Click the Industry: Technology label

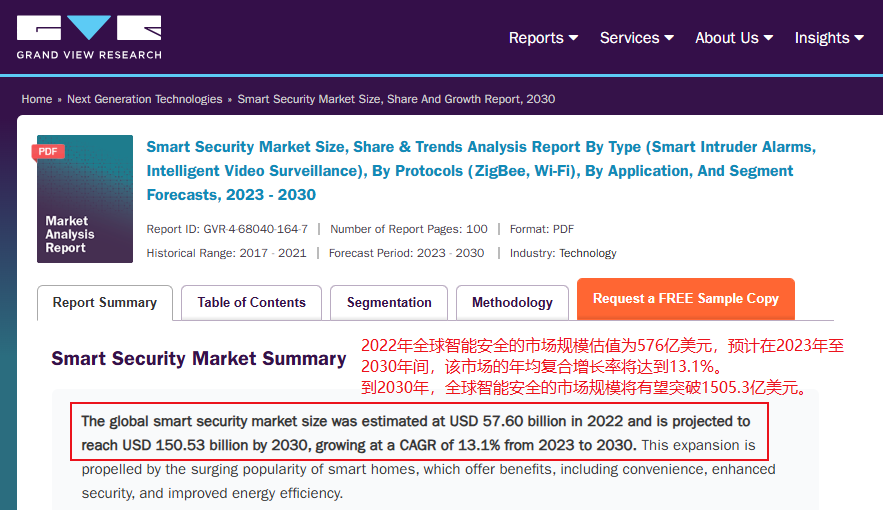click(563, 253)
